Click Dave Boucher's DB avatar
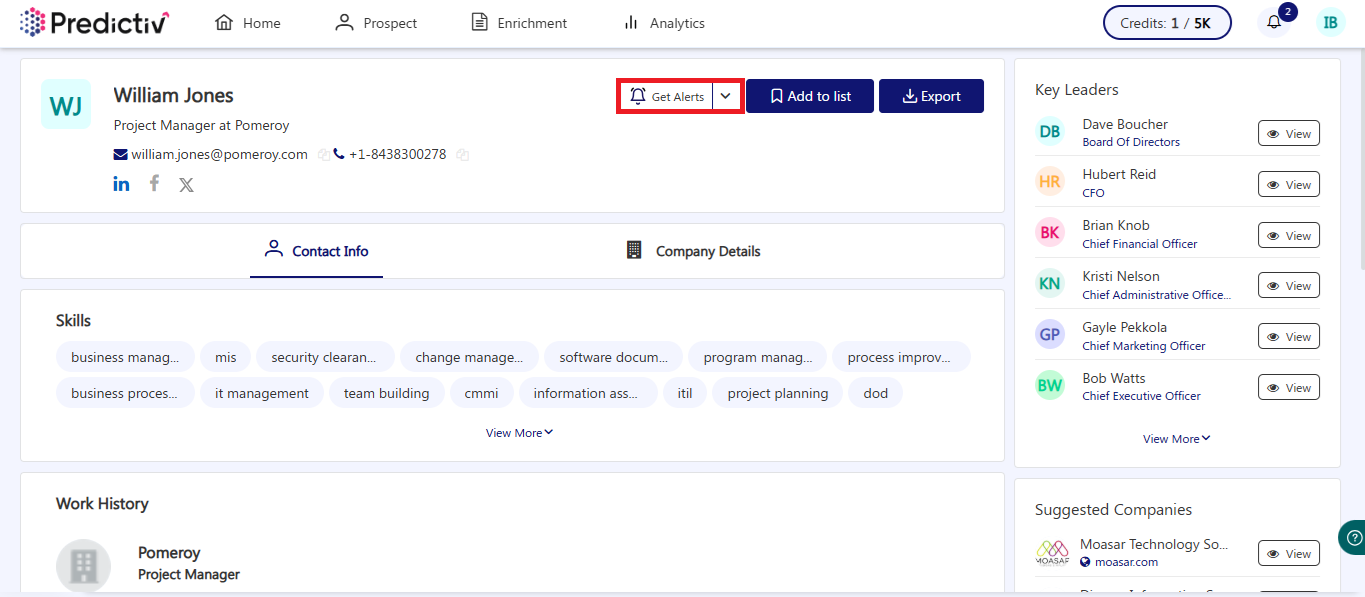1365x597 pixels. coord(1050,131)
